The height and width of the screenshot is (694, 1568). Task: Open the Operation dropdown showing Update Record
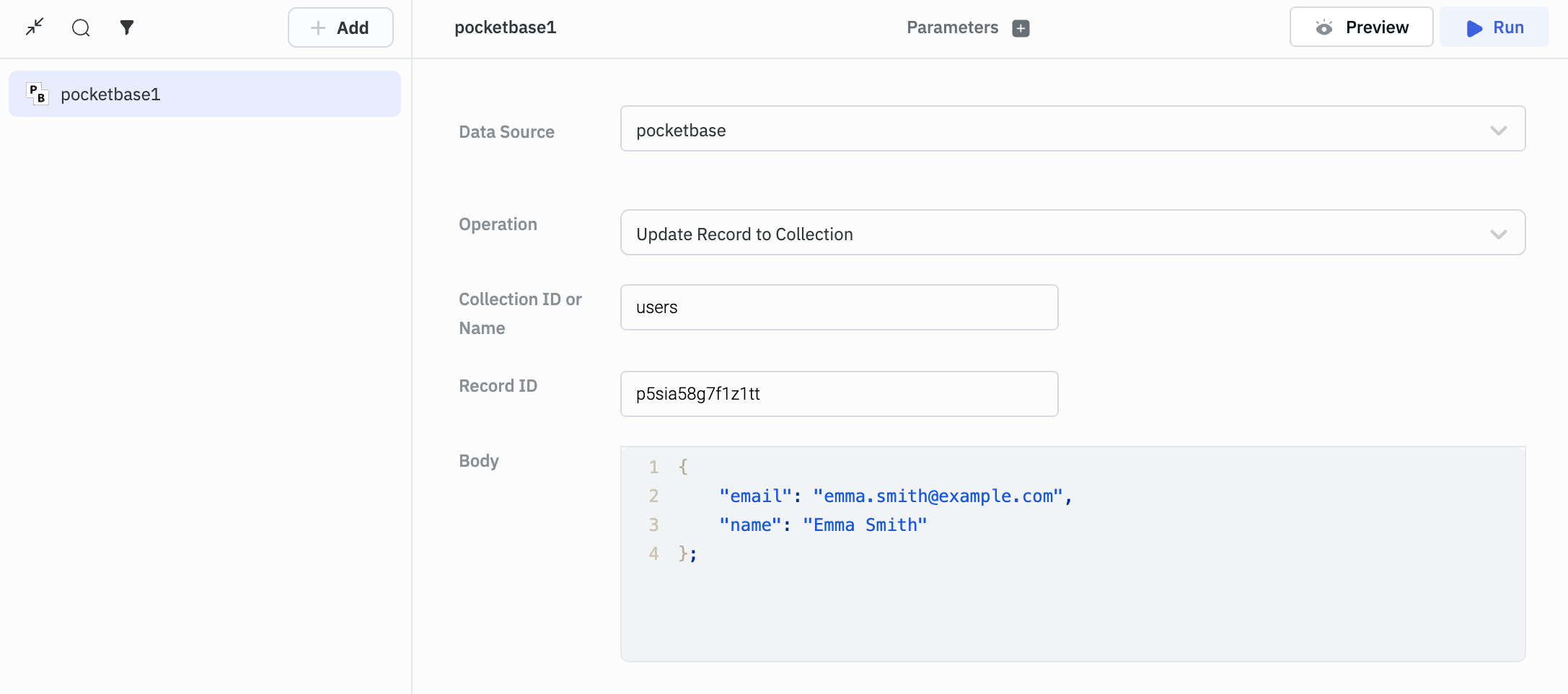(x=1073, y=233)
